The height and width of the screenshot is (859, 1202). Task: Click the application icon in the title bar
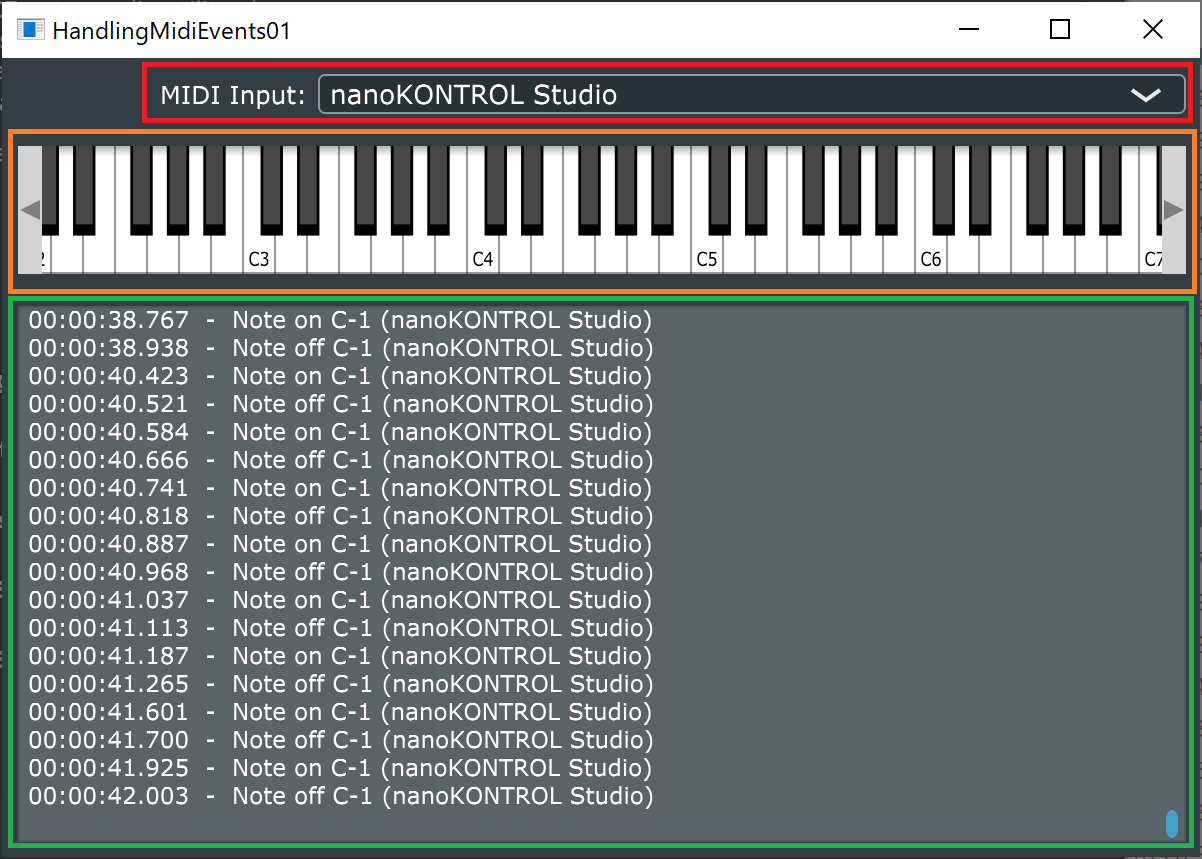click(30, 29)
